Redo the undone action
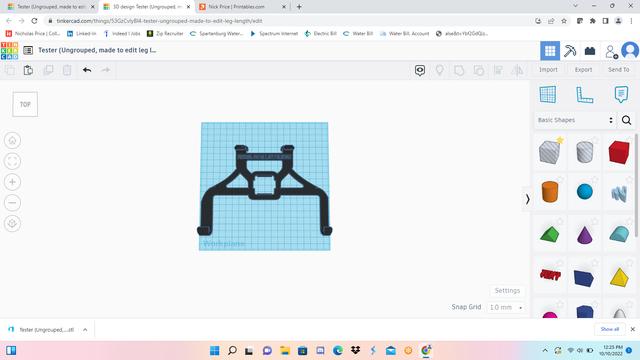Image resolution: width=640 pixels, height=360 pixels. (x=105, y=70)
